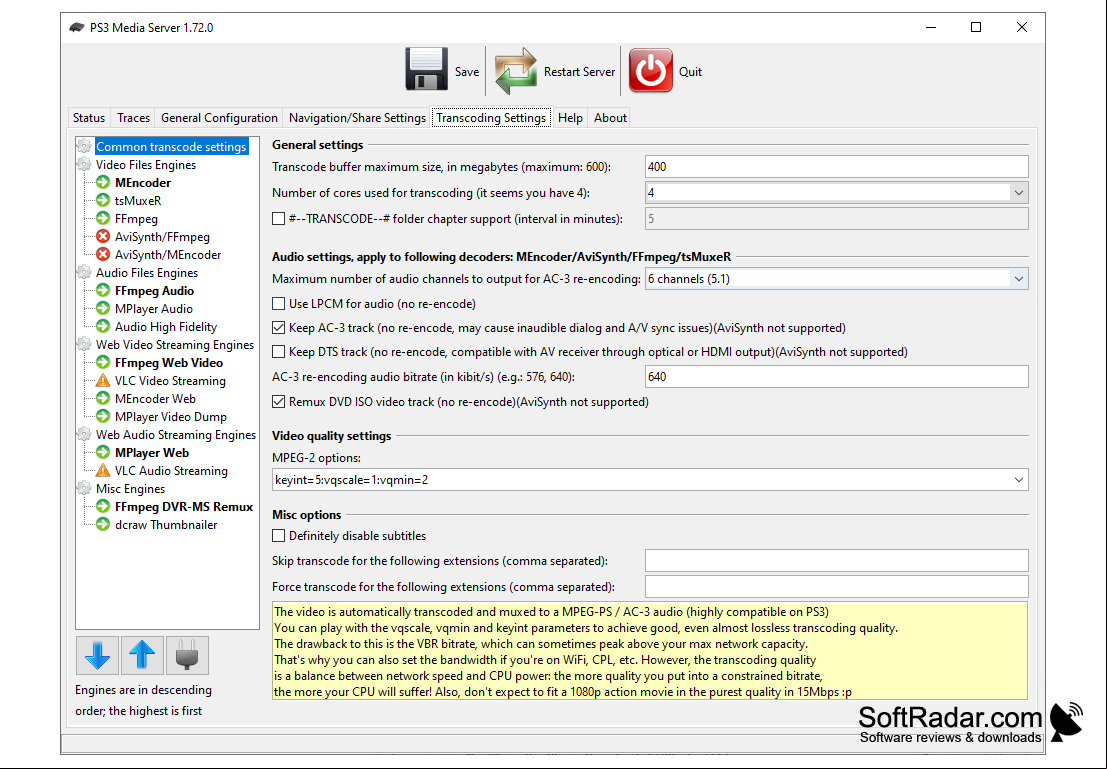Open the Status tab
1107x769 pixels.
pos(89,118)
